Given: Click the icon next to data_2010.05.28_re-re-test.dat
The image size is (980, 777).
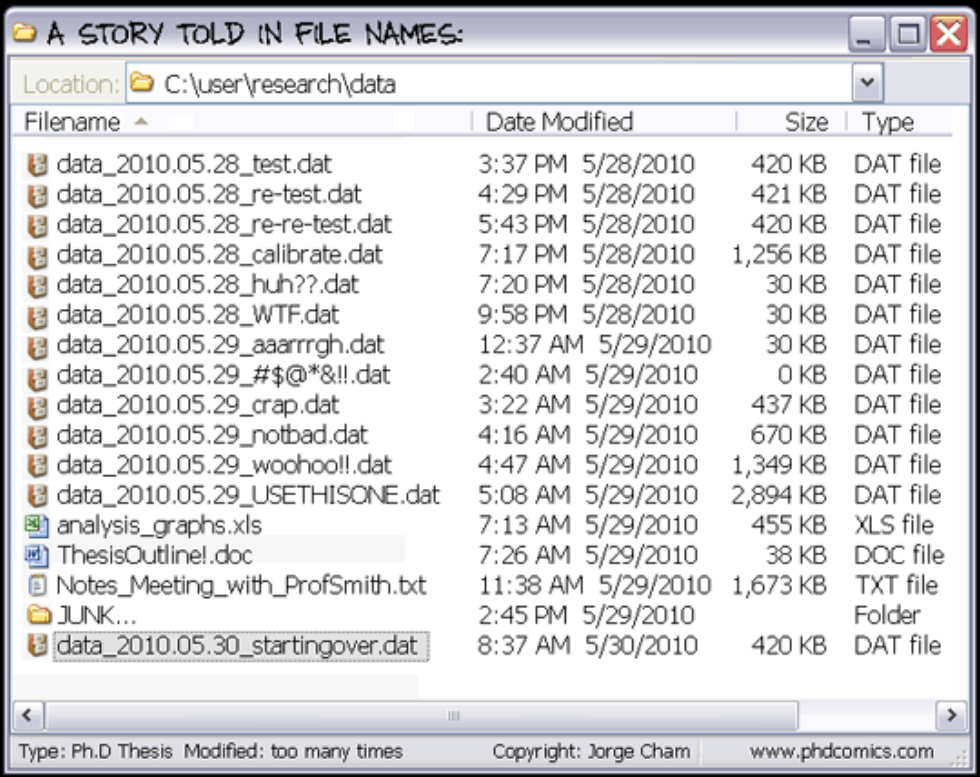Looking at the screenshot, I should 38,225.
